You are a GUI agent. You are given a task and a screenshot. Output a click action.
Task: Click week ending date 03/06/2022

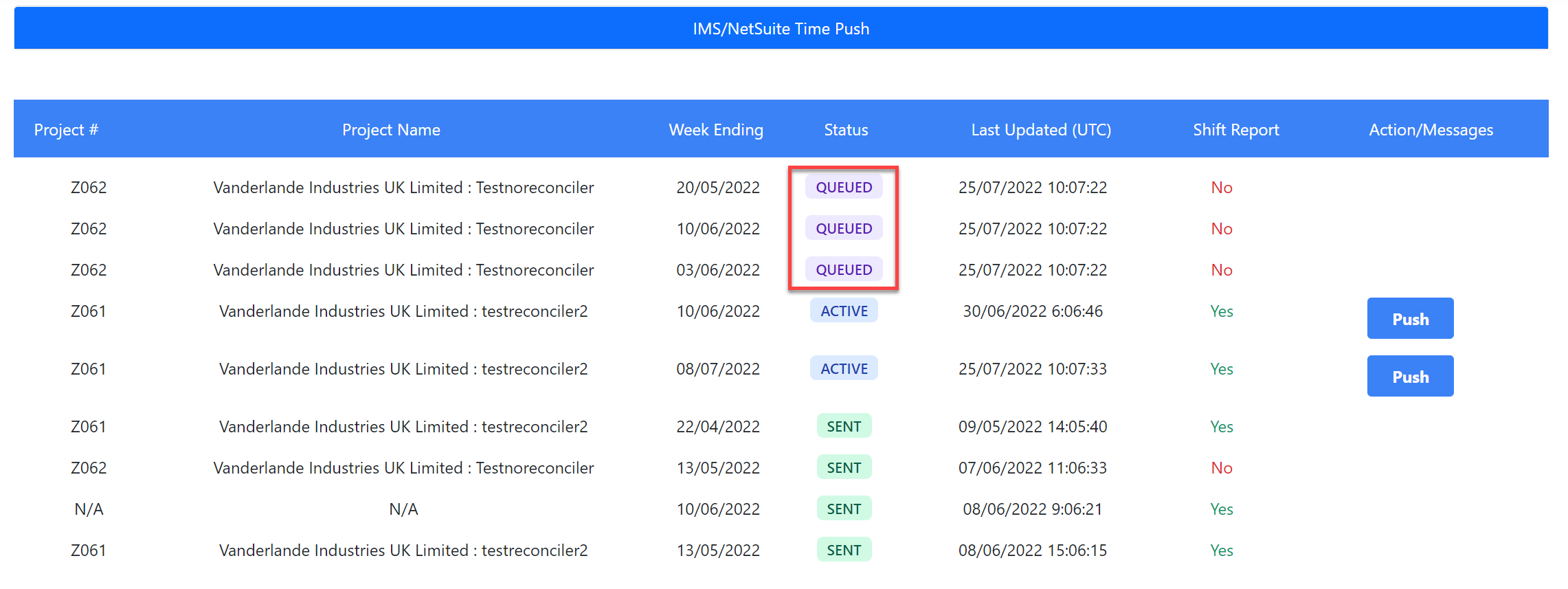tap(718, 270)
